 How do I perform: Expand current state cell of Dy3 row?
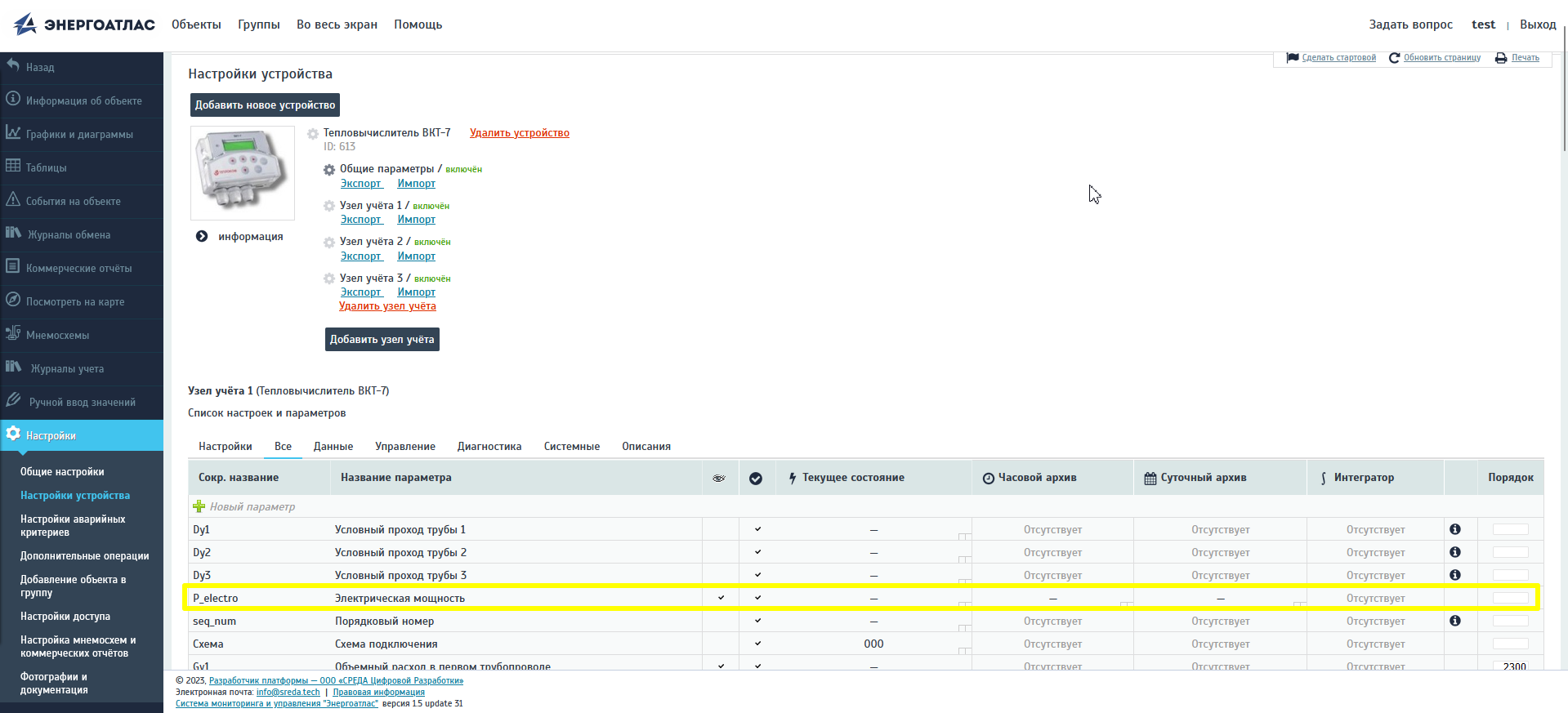pyautogui.click(x=963, y=582)
